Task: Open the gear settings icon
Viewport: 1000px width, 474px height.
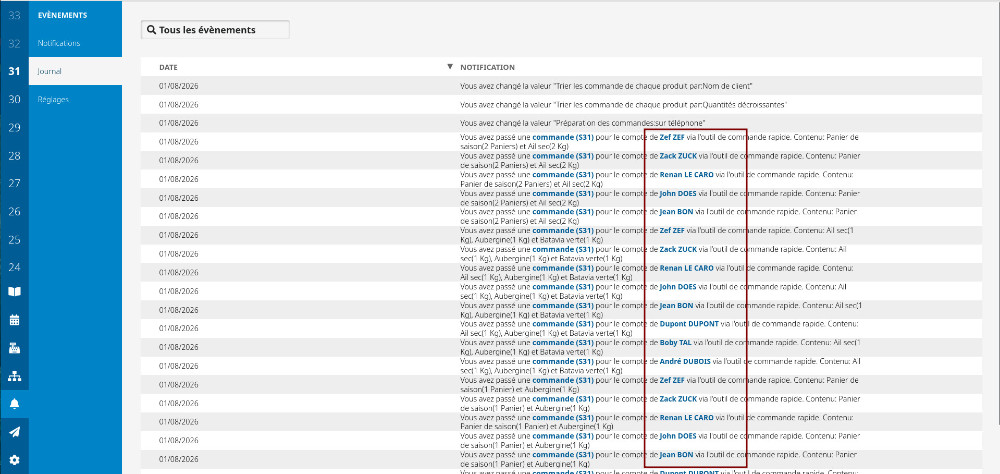Action: pyautogui.click(x=14, y=460)
